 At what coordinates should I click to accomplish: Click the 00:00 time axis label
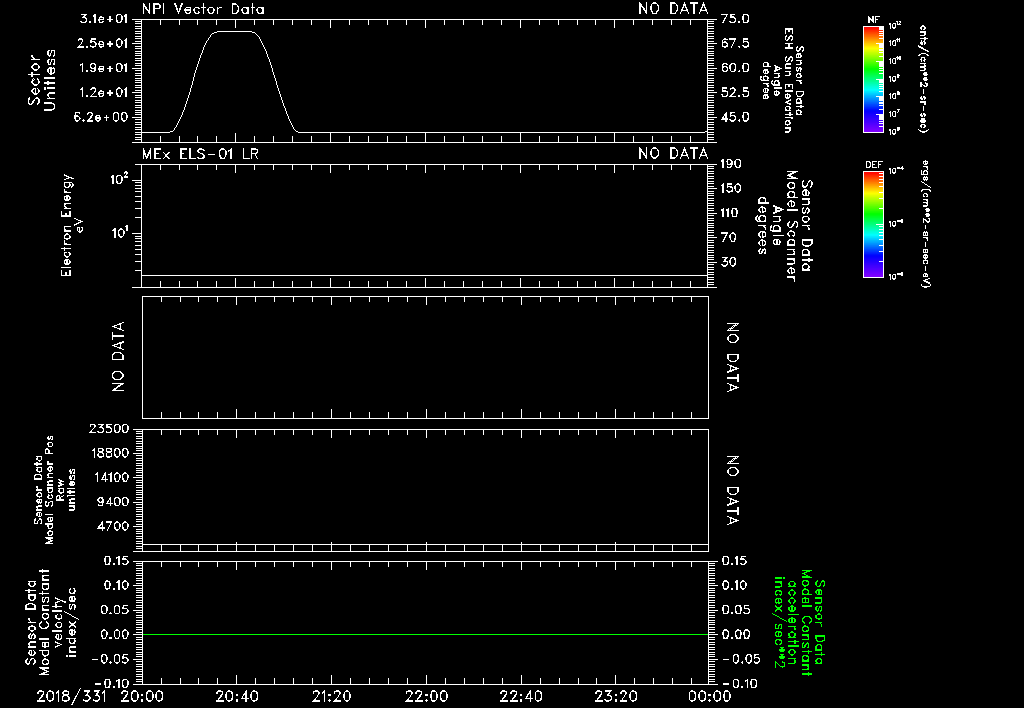click(x=709, y=696)
